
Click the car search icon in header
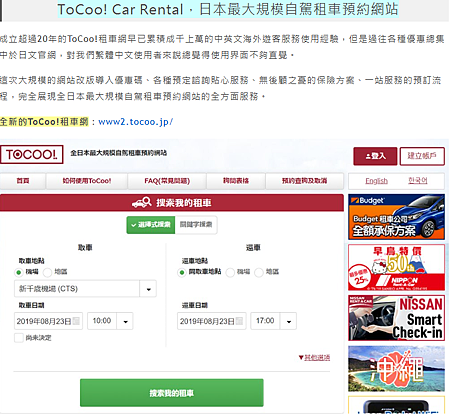(x=142, y=202)
